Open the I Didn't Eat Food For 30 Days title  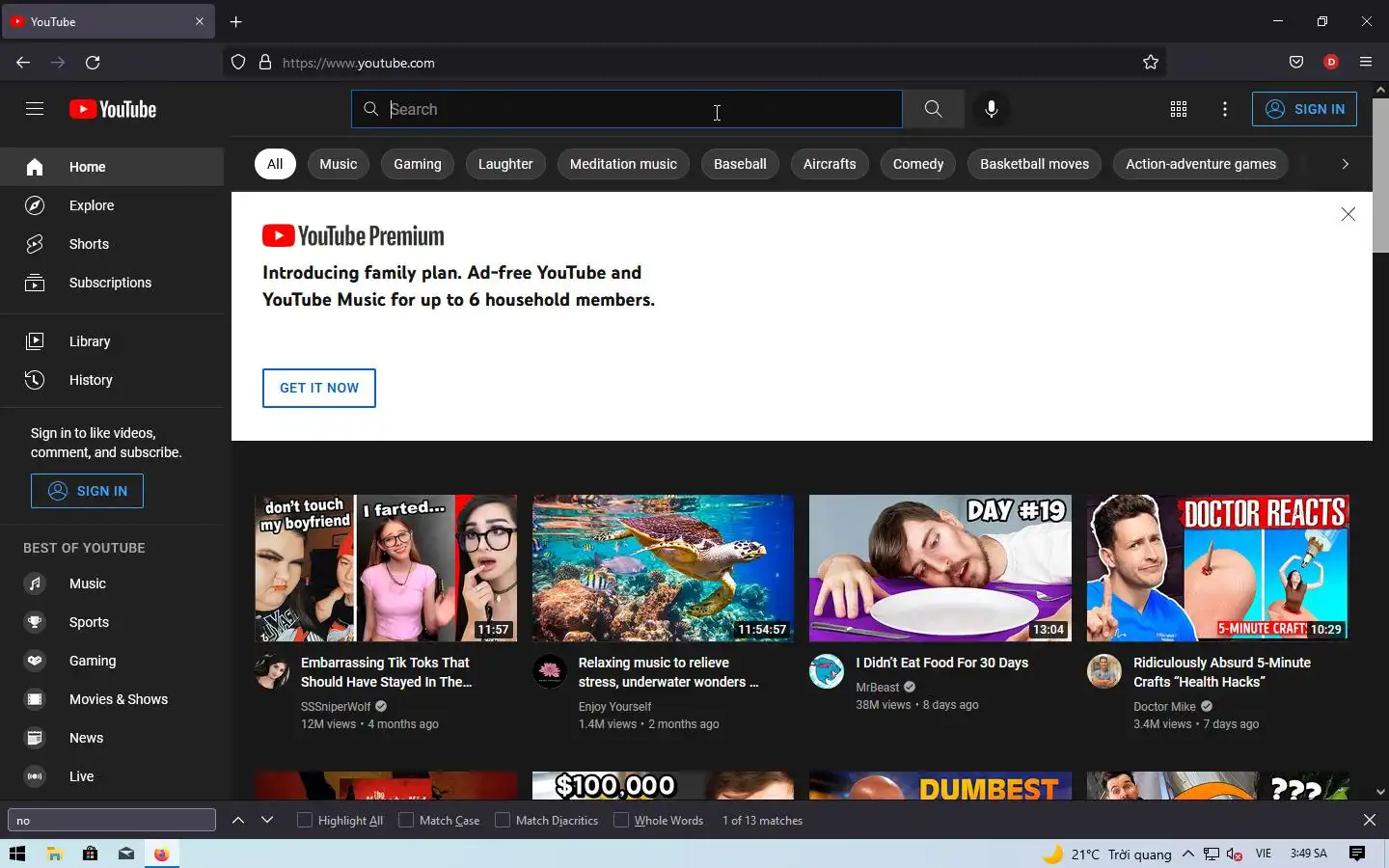pyautogui.click(x=941, y=663)
